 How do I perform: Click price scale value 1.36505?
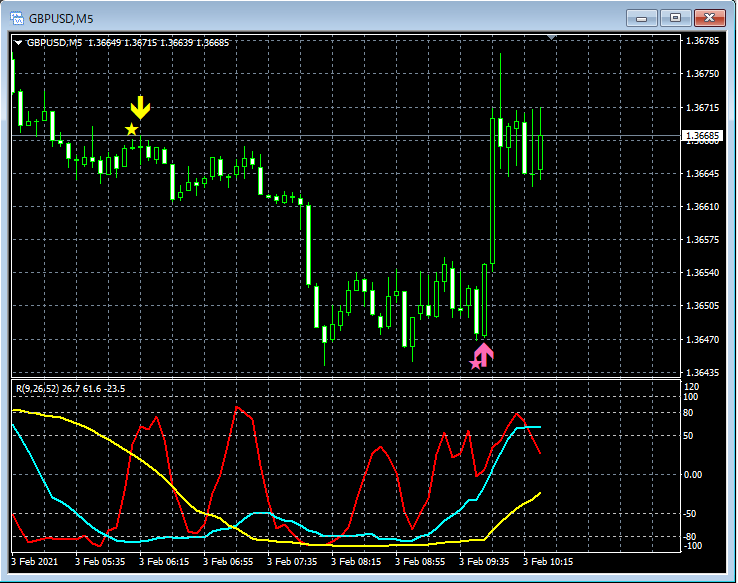(x=702, y=306)
